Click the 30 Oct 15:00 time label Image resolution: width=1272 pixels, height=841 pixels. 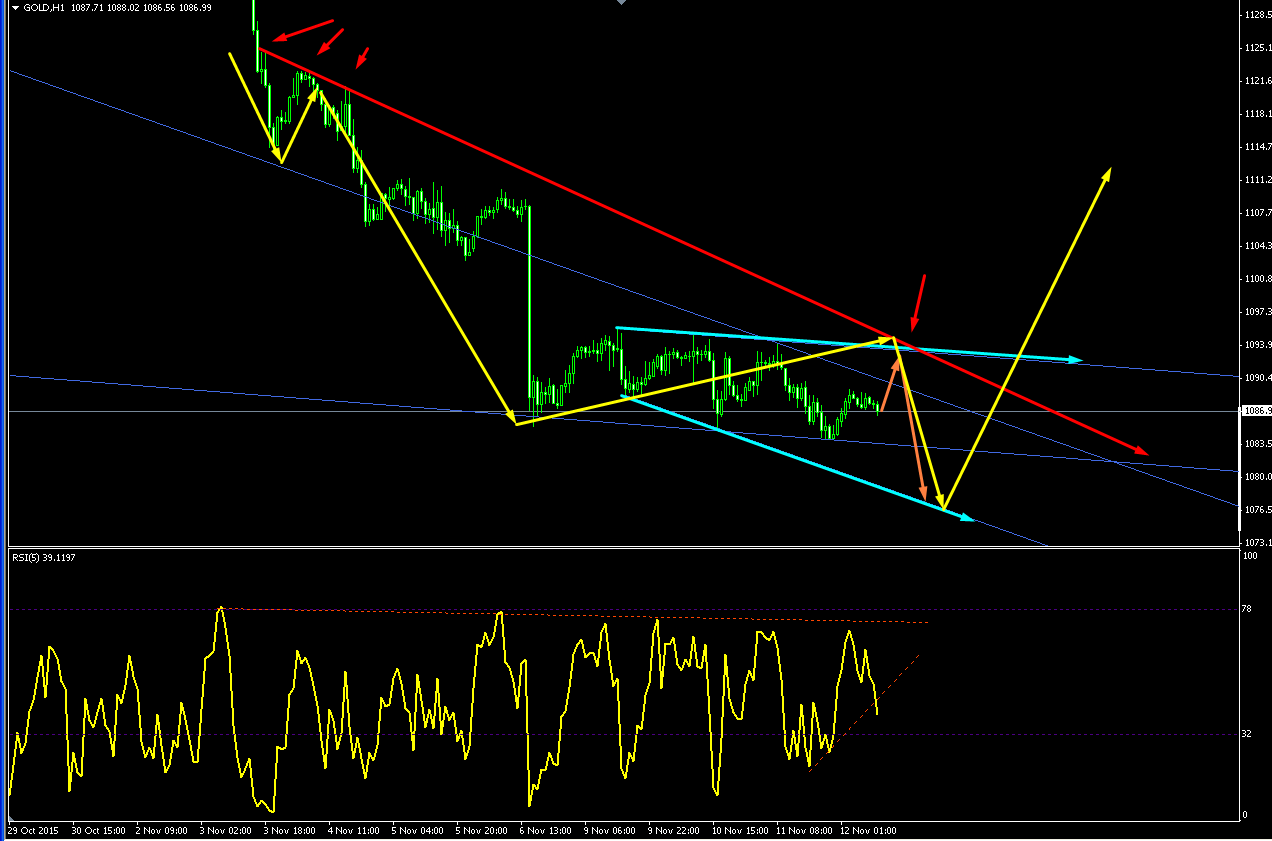[98, 831]
